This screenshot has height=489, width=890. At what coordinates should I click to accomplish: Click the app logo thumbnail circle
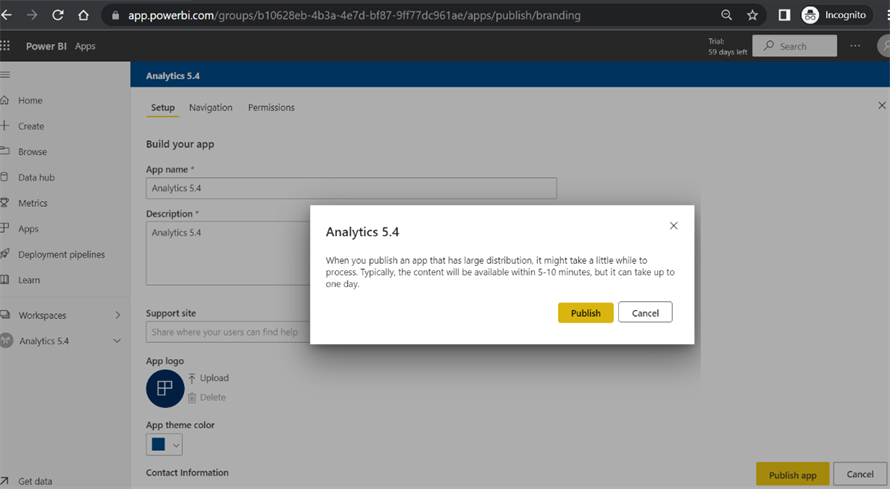(x=165, y=389)
